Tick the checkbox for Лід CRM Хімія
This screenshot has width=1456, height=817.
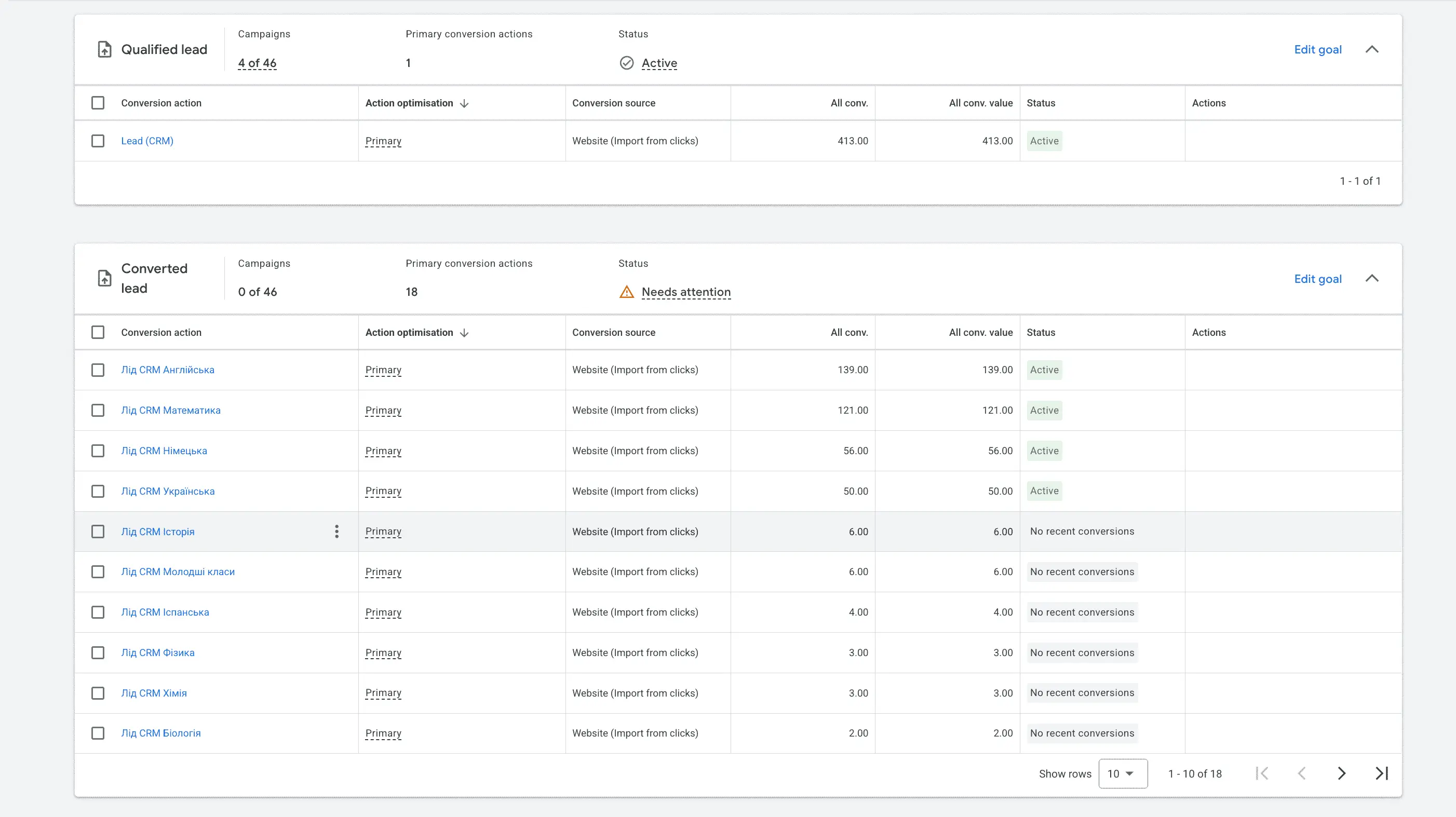[98, 693]
